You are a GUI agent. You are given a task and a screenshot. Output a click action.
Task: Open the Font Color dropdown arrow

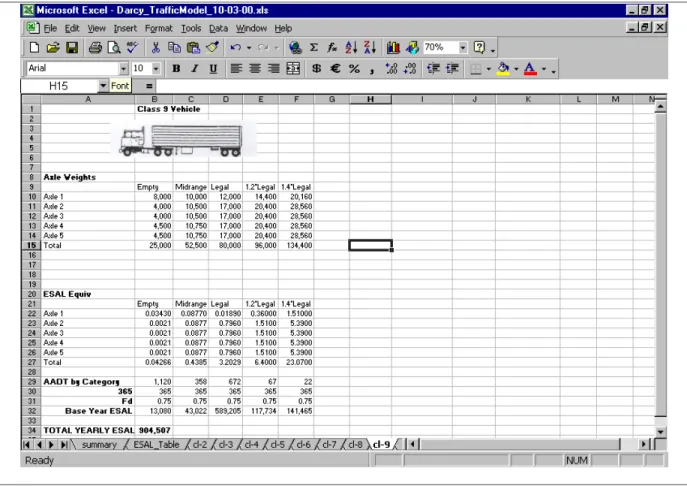[x=544, y=69]
